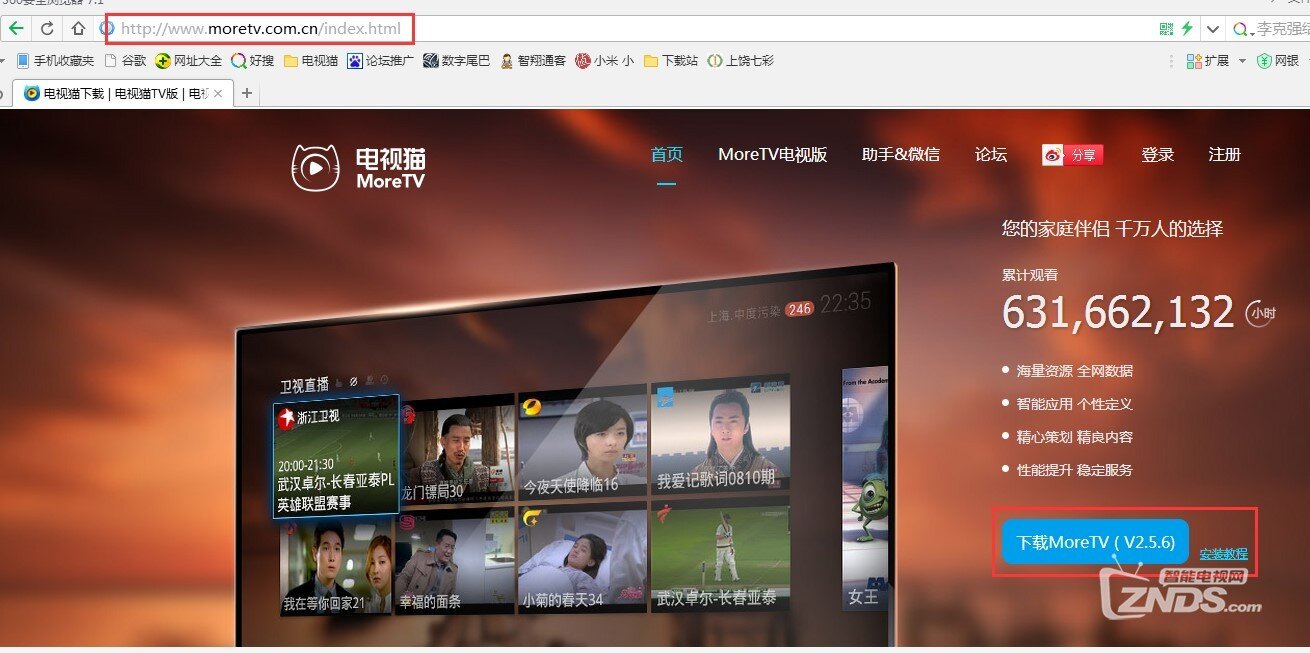1310x653 pixels.
Task: Select the 小菊的春天34 thumbnail
Action: pos(584,560)
